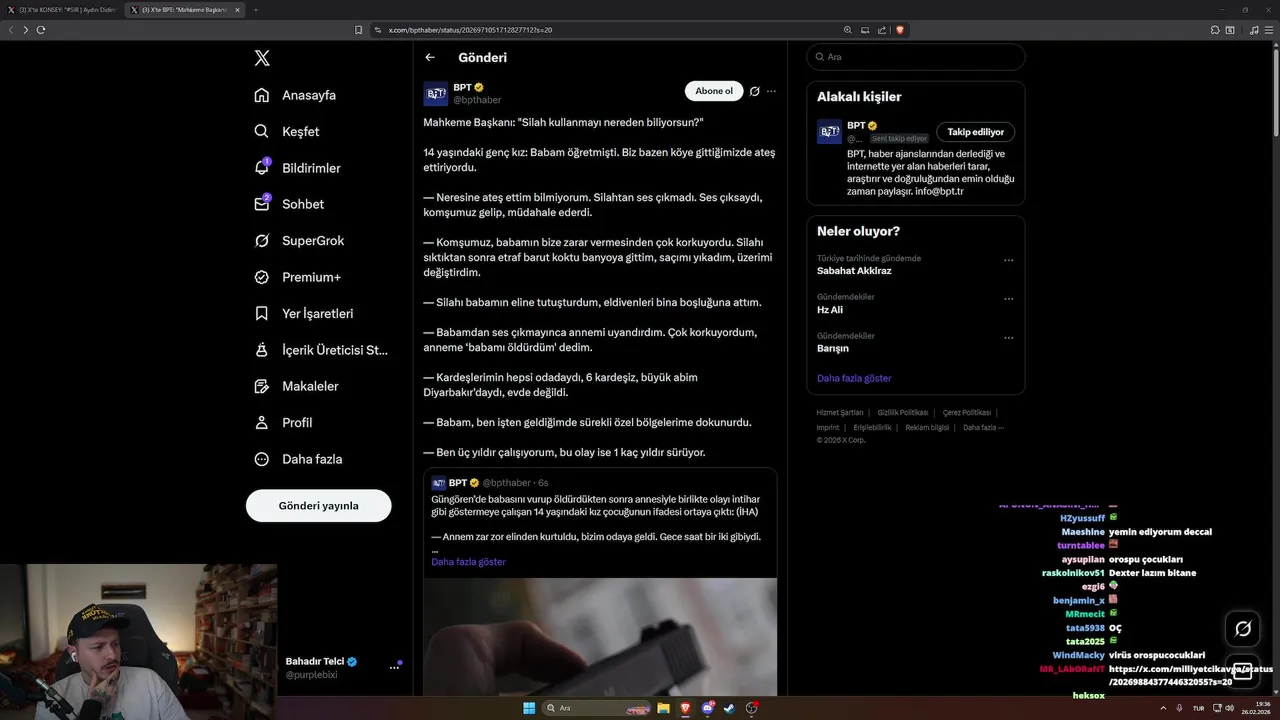Reload the page
The width and height of the screenshot is (1280, 720).
pos(41,30)
